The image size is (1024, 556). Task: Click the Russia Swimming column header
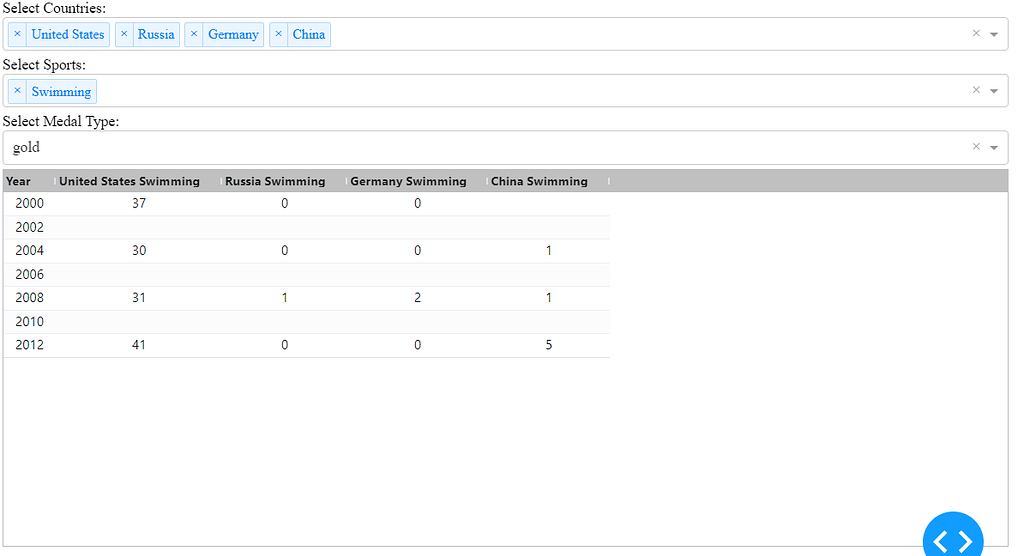[x=284, y=181]
